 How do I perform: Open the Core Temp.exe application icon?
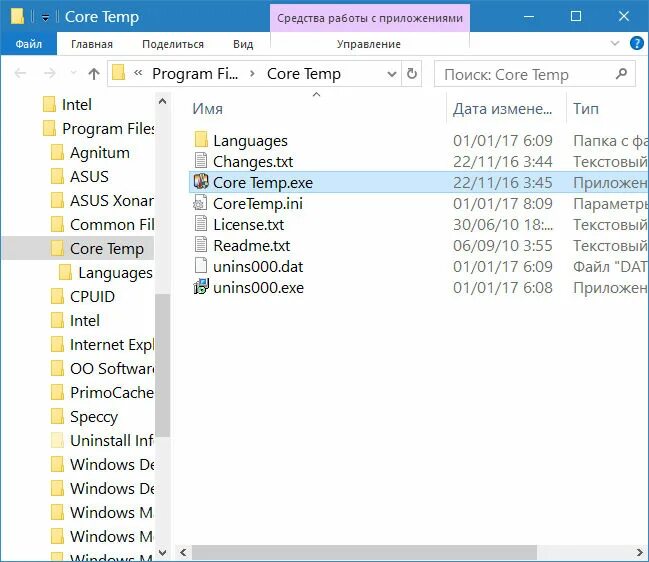pyautogui.click(x=201, y=182)
